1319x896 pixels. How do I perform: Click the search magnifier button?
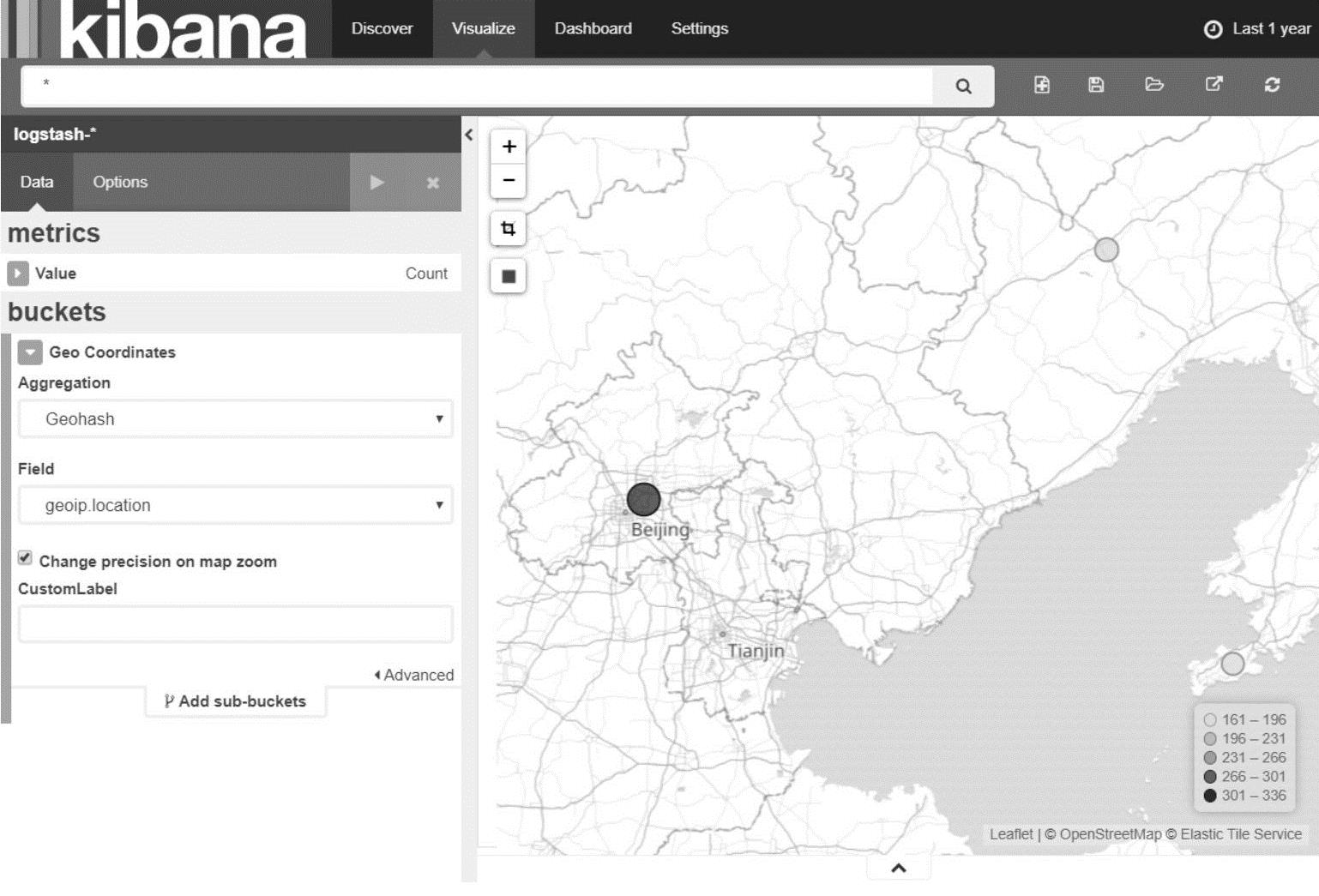point(963,86)
